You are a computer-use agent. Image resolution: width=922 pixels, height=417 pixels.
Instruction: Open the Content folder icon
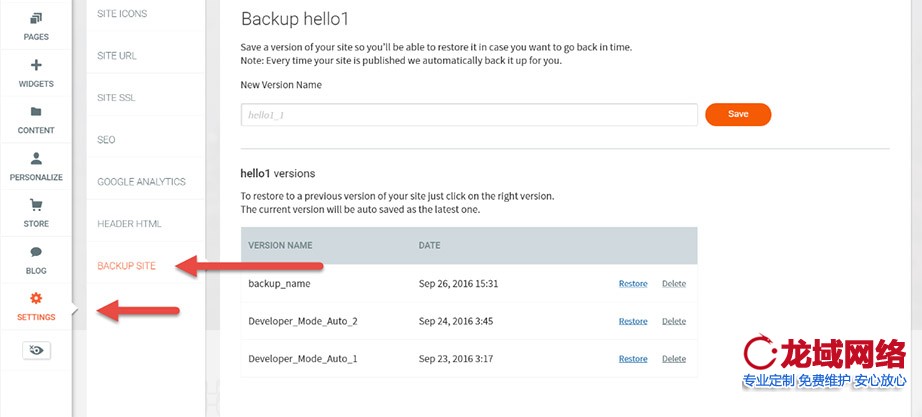[36, 112]
